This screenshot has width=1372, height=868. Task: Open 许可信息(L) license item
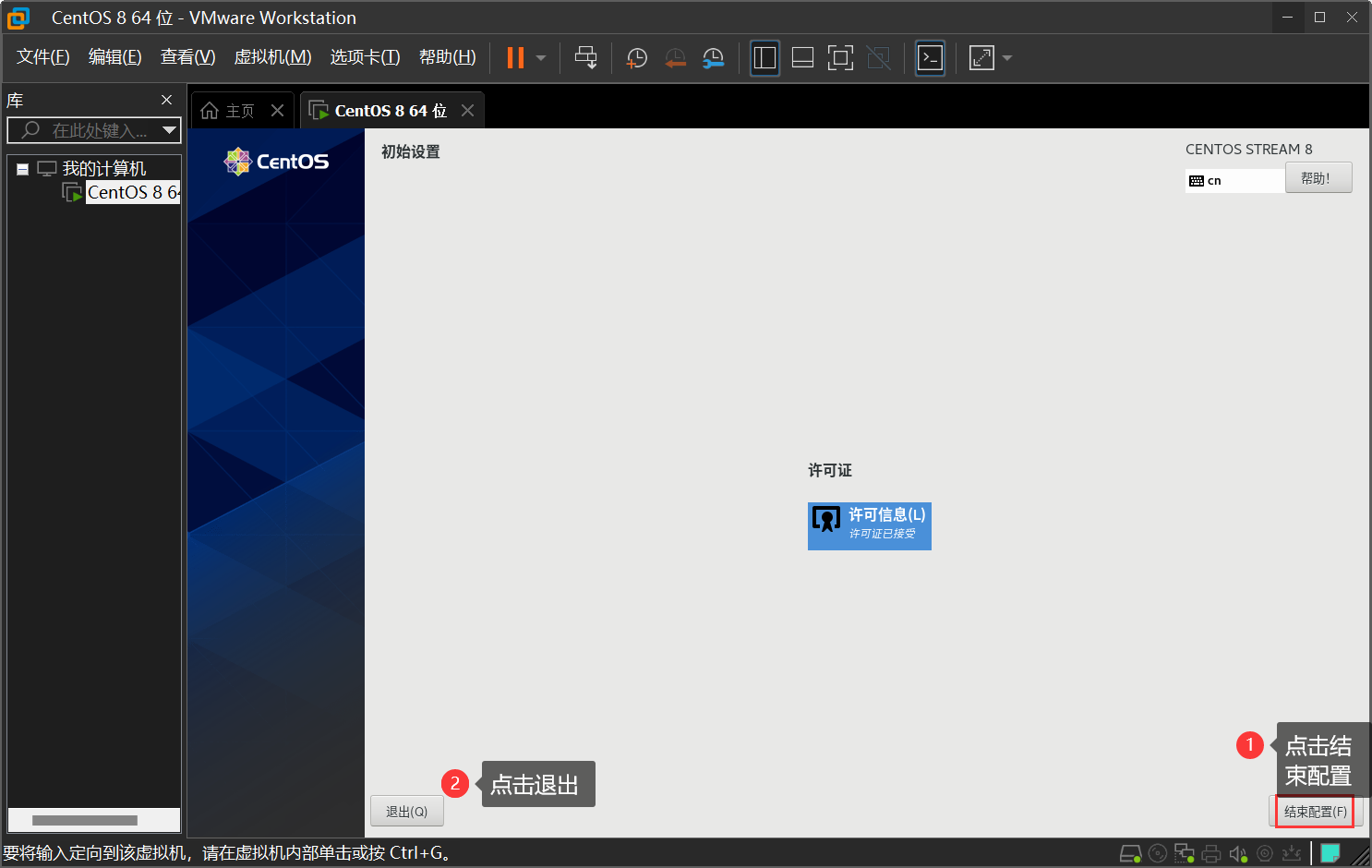[870, 526]
